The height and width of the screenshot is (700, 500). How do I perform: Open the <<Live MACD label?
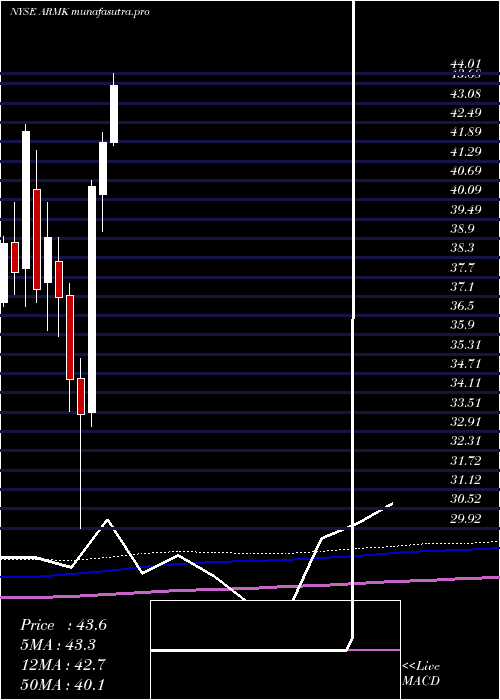(421, 673)
